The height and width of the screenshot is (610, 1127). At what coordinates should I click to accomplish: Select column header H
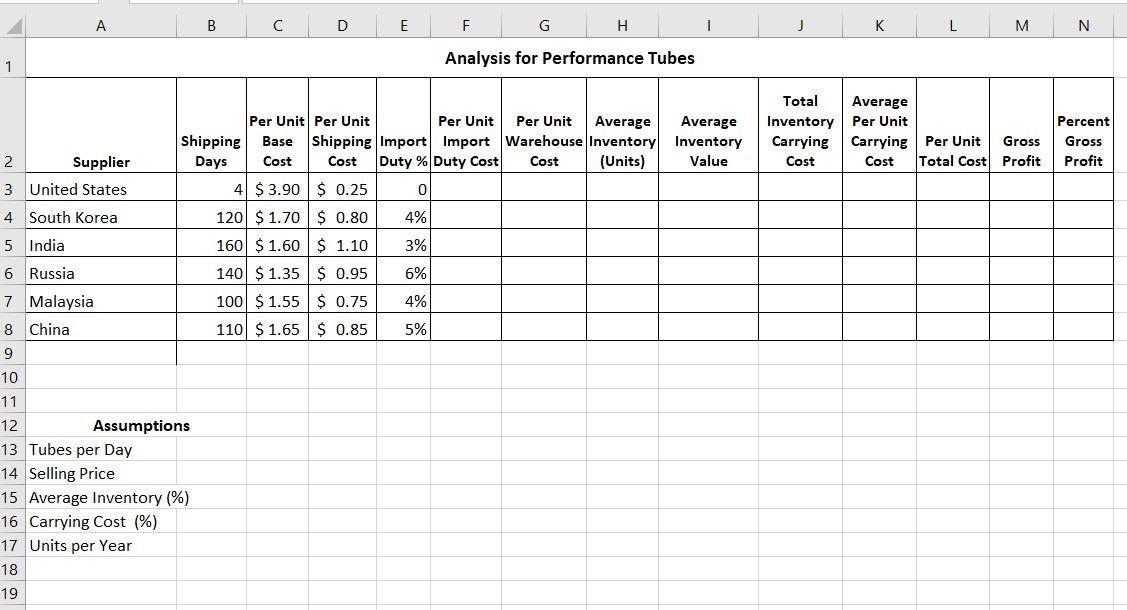click(x=622, y=23)
